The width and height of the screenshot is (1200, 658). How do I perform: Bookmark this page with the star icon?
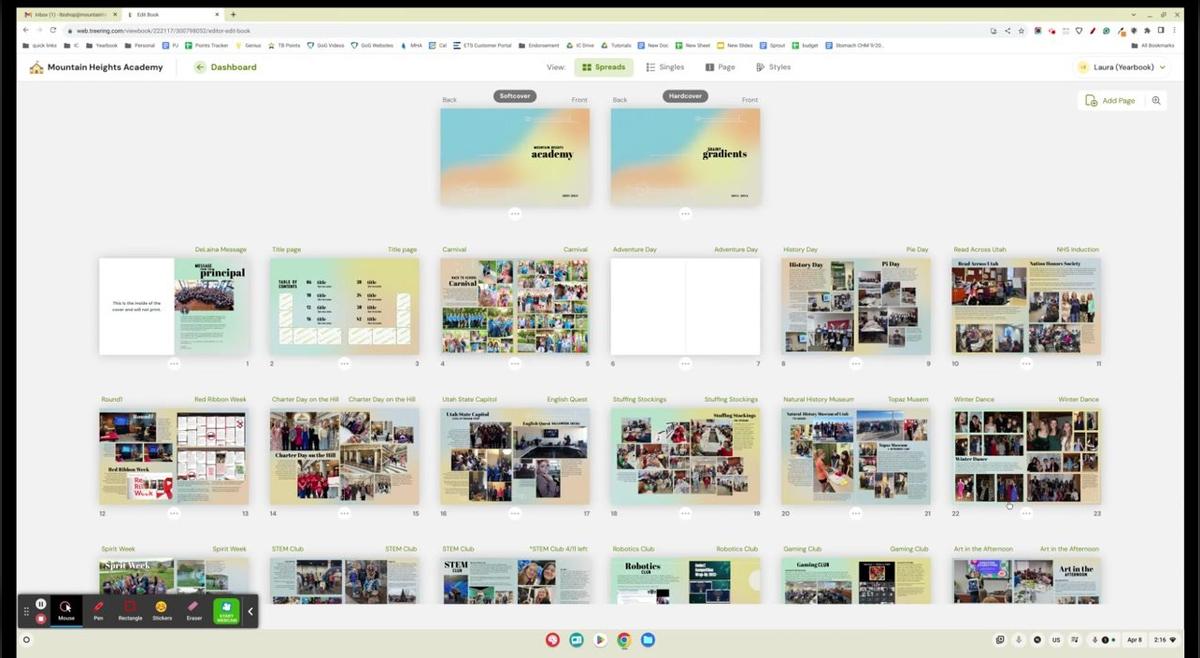click(x=1021, y=31)
